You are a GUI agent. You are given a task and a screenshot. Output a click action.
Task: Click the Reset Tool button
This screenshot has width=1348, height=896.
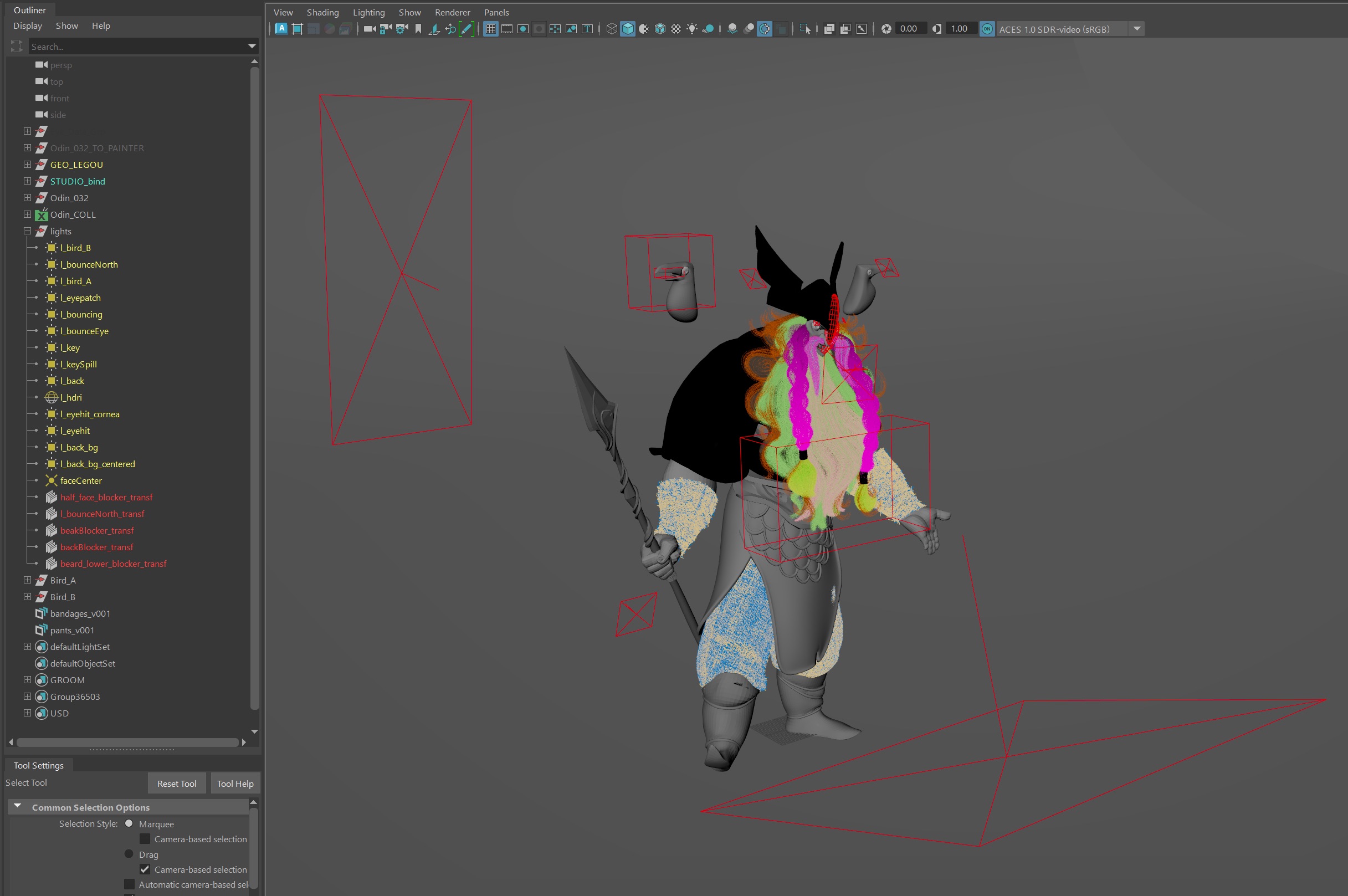coord(177,784)
